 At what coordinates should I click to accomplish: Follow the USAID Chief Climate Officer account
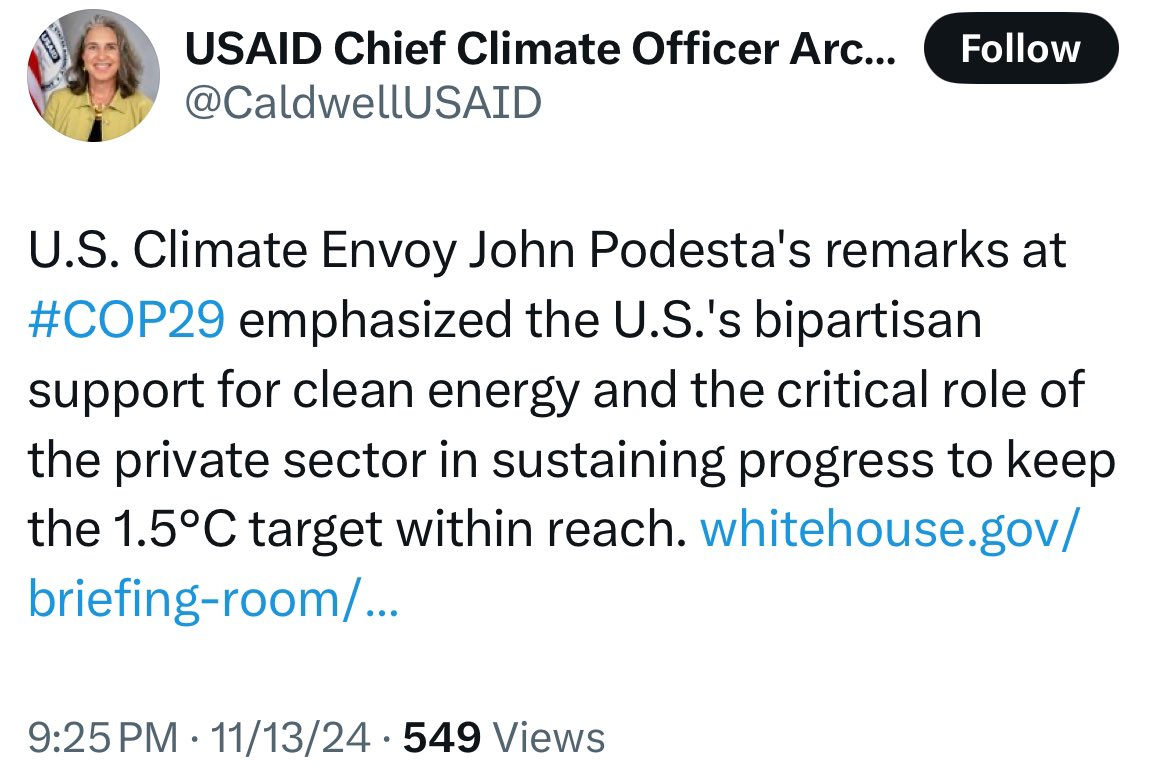click(1021, 48)
